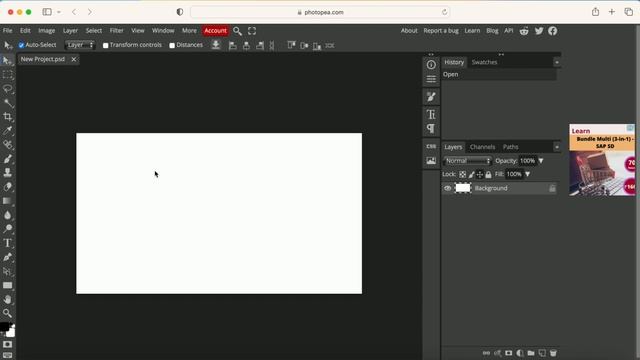
Task: Click the Background layer thumbnail
Action: click(463, 188)
